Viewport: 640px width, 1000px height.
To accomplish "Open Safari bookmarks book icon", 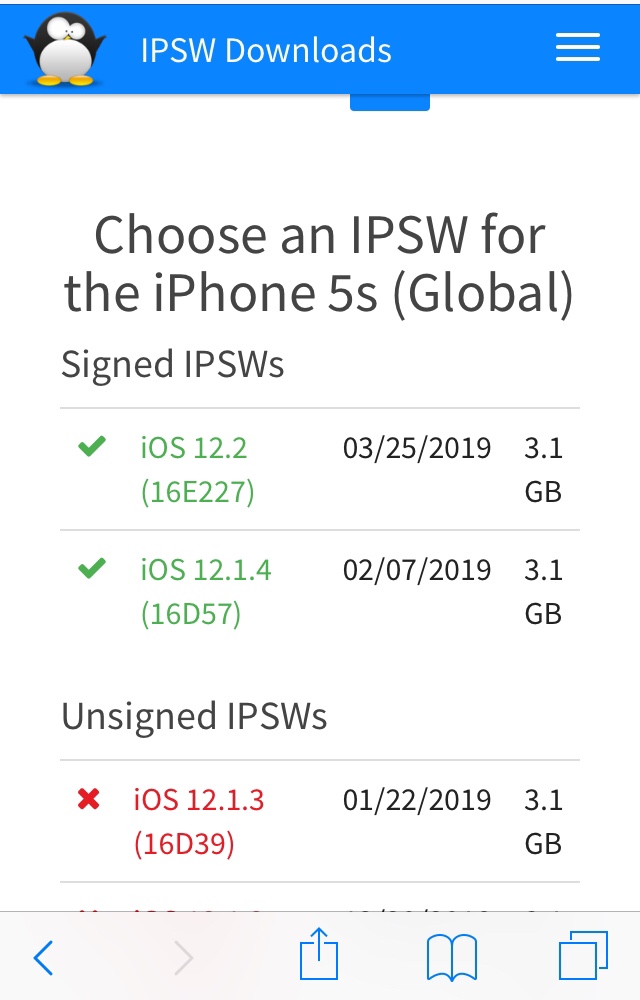I will (x=451, y=958).
